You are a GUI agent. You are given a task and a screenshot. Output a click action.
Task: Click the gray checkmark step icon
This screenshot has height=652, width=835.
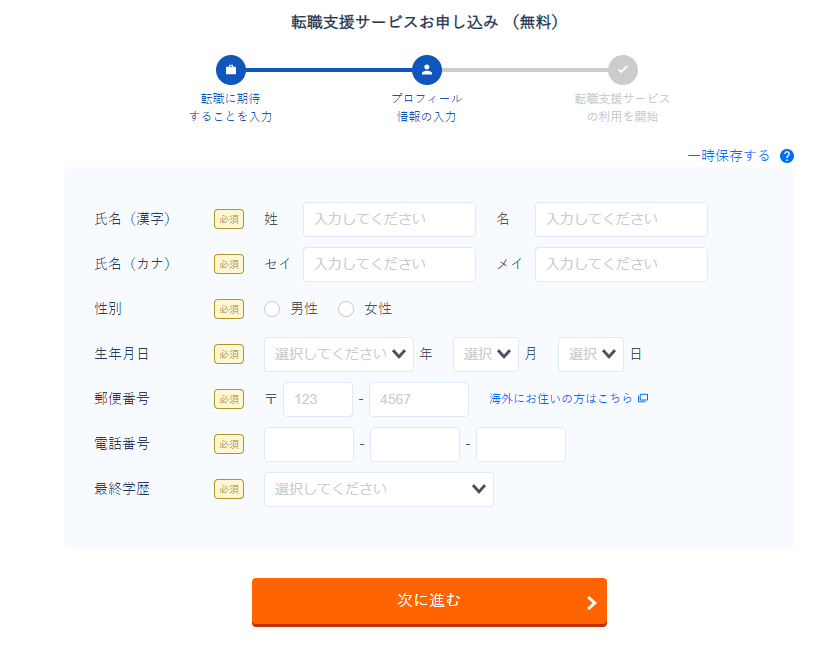pyautogui.click(x=623, y=70)
